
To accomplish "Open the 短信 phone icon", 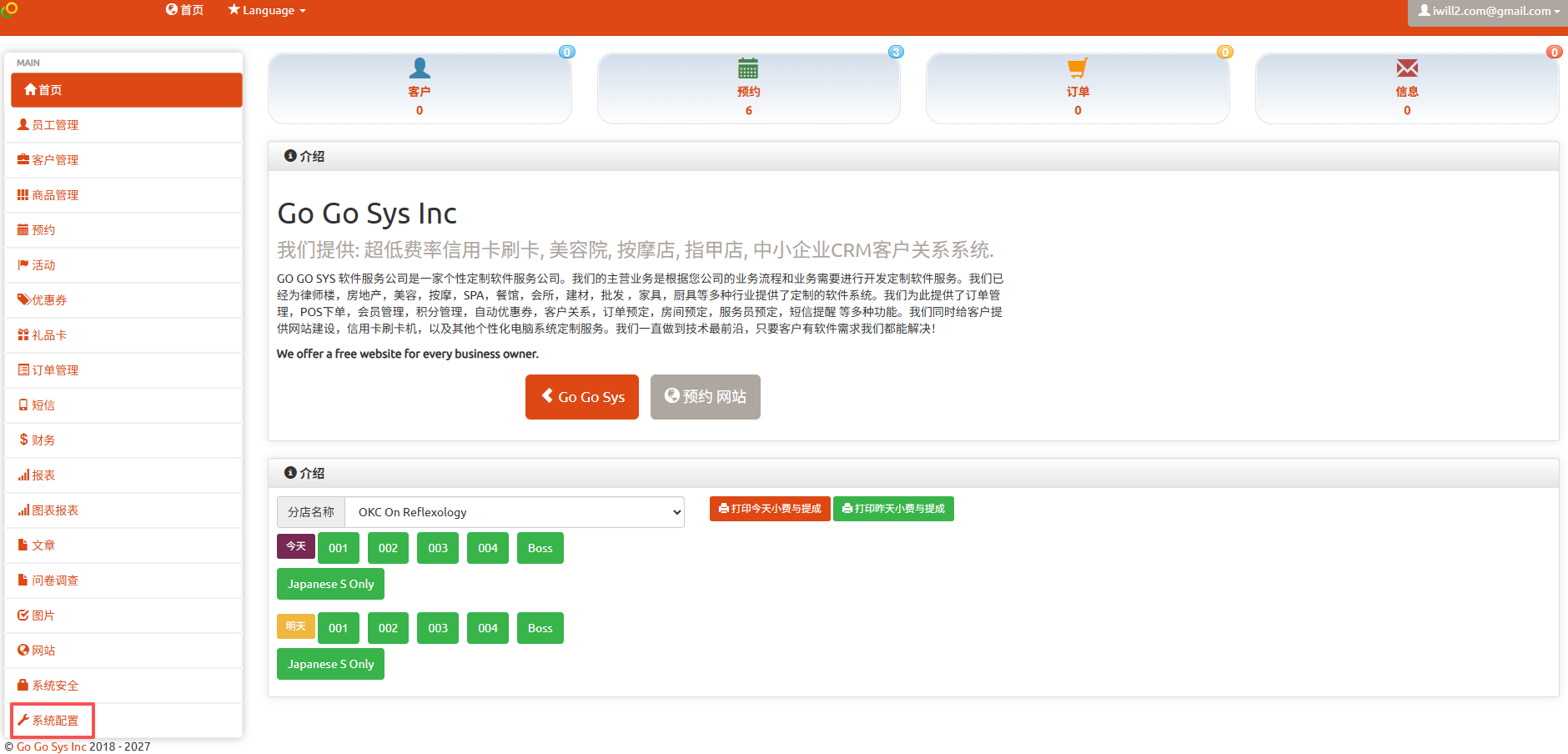I will tap(23, 405).
